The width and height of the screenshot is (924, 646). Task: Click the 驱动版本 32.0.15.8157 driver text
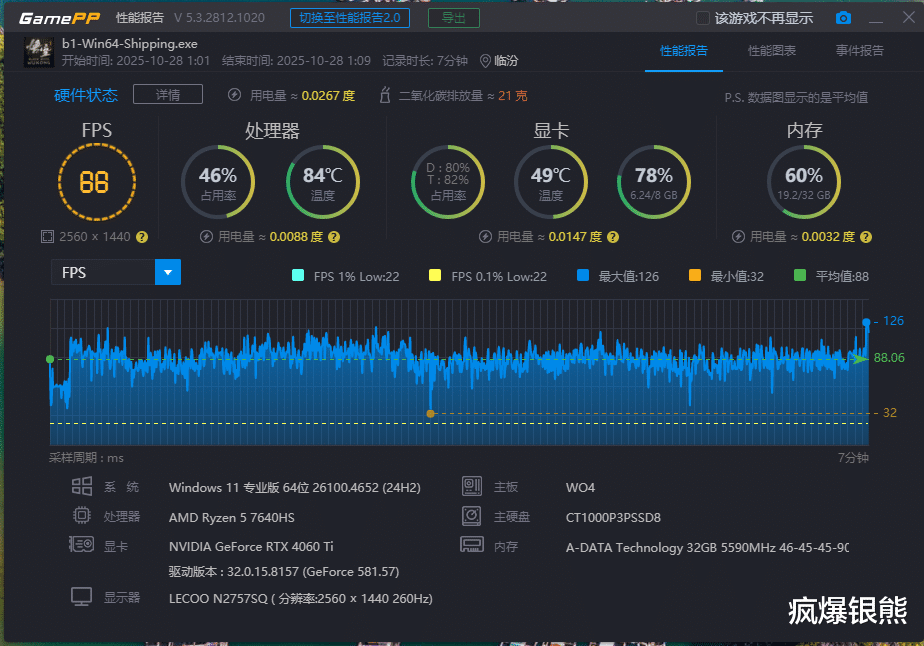pos(284,572)
